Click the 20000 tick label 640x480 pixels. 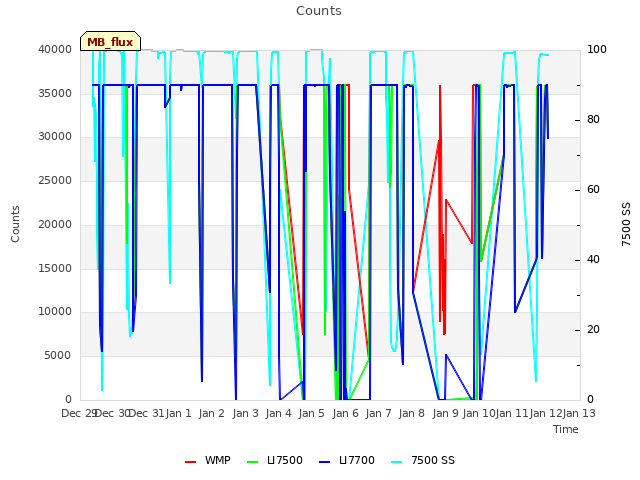(x=55, y=224)
